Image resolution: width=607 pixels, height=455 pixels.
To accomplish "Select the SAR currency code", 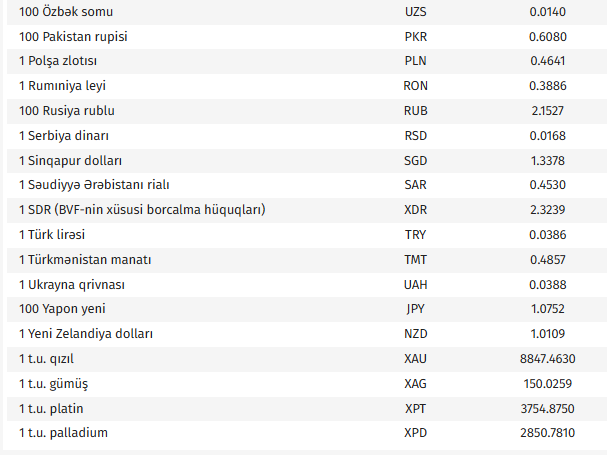I will [415, 185].
